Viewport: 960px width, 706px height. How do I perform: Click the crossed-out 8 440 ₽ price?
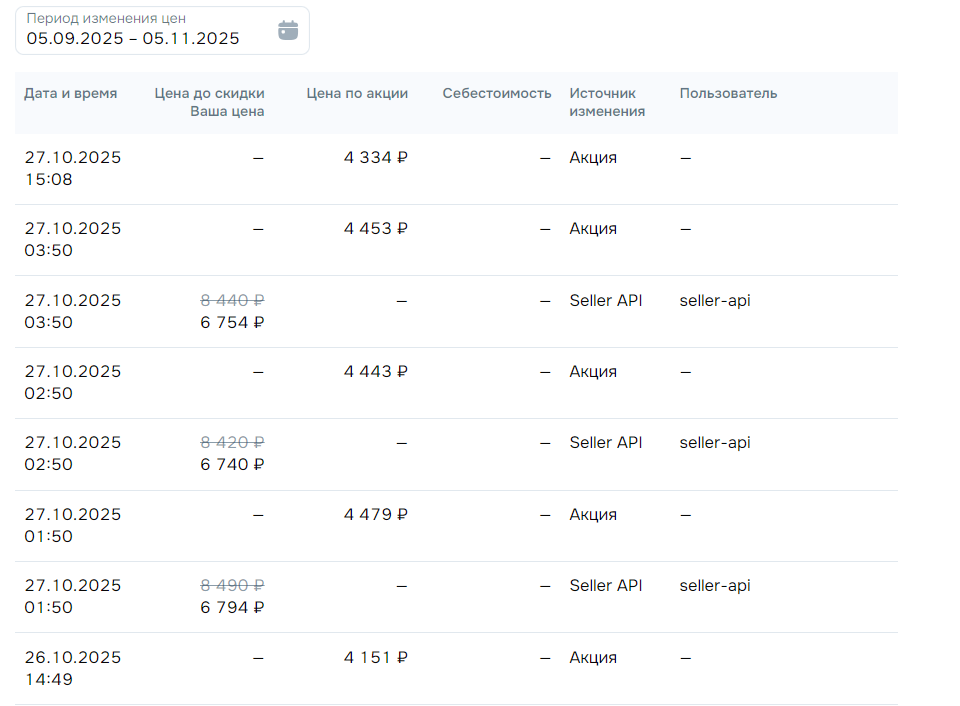(x=232, y=300)
